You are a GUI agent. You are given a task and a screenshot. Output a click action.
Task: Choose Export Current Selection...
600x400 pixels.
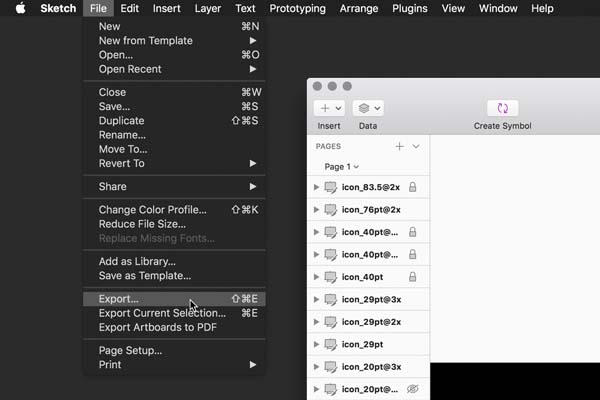click(x=174, y=313)
